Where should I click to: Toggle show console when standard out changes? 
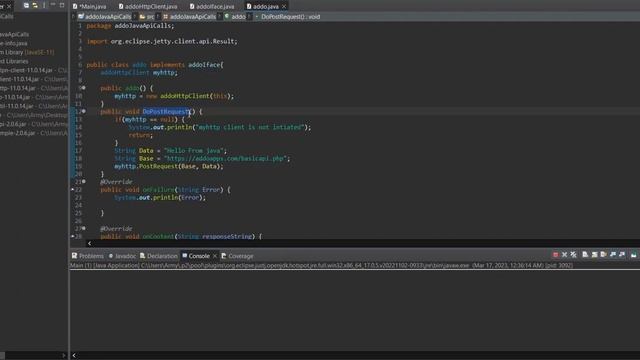coord(613,255)
